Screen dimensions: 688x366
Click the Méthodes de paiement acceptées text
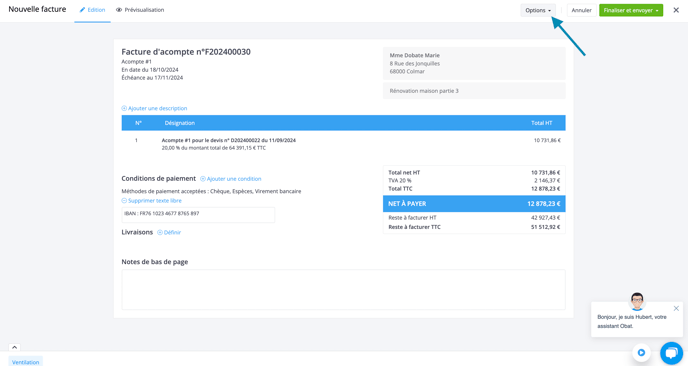coord(211,191)
